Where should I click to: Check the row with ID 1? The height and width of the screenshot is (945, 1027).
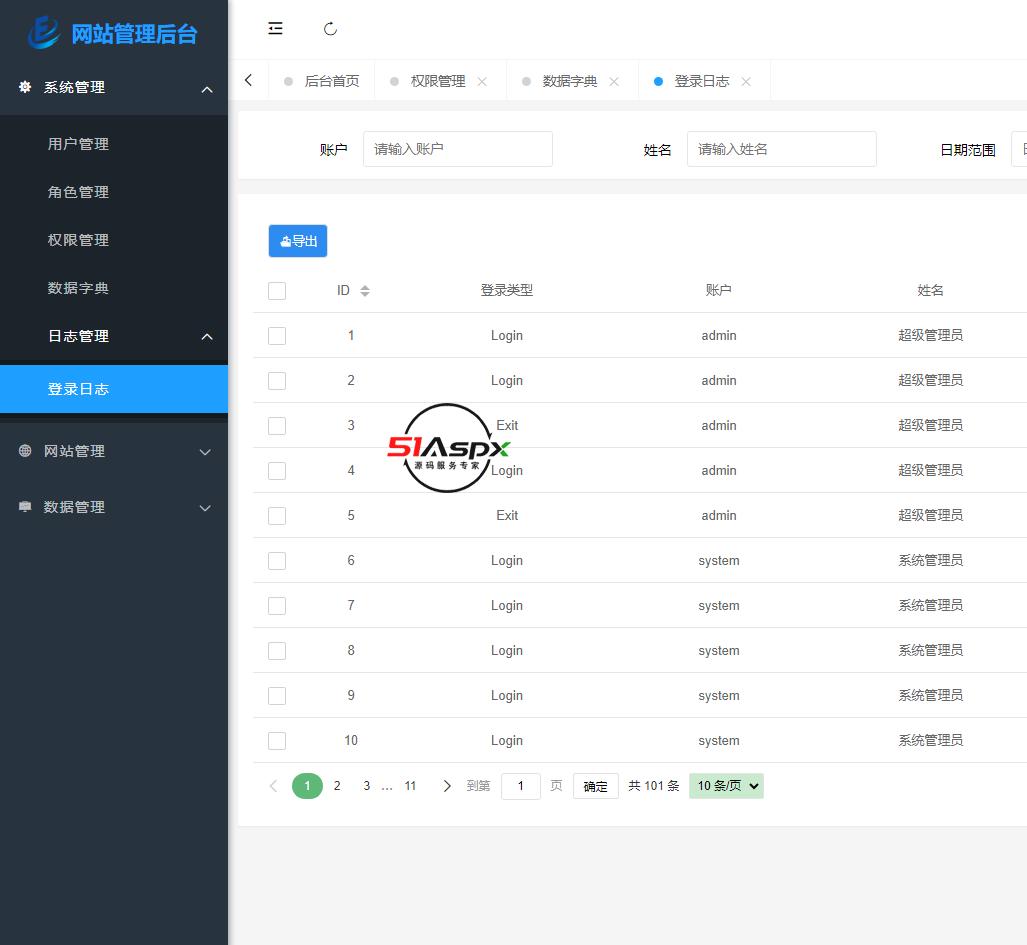coord(277,335)
